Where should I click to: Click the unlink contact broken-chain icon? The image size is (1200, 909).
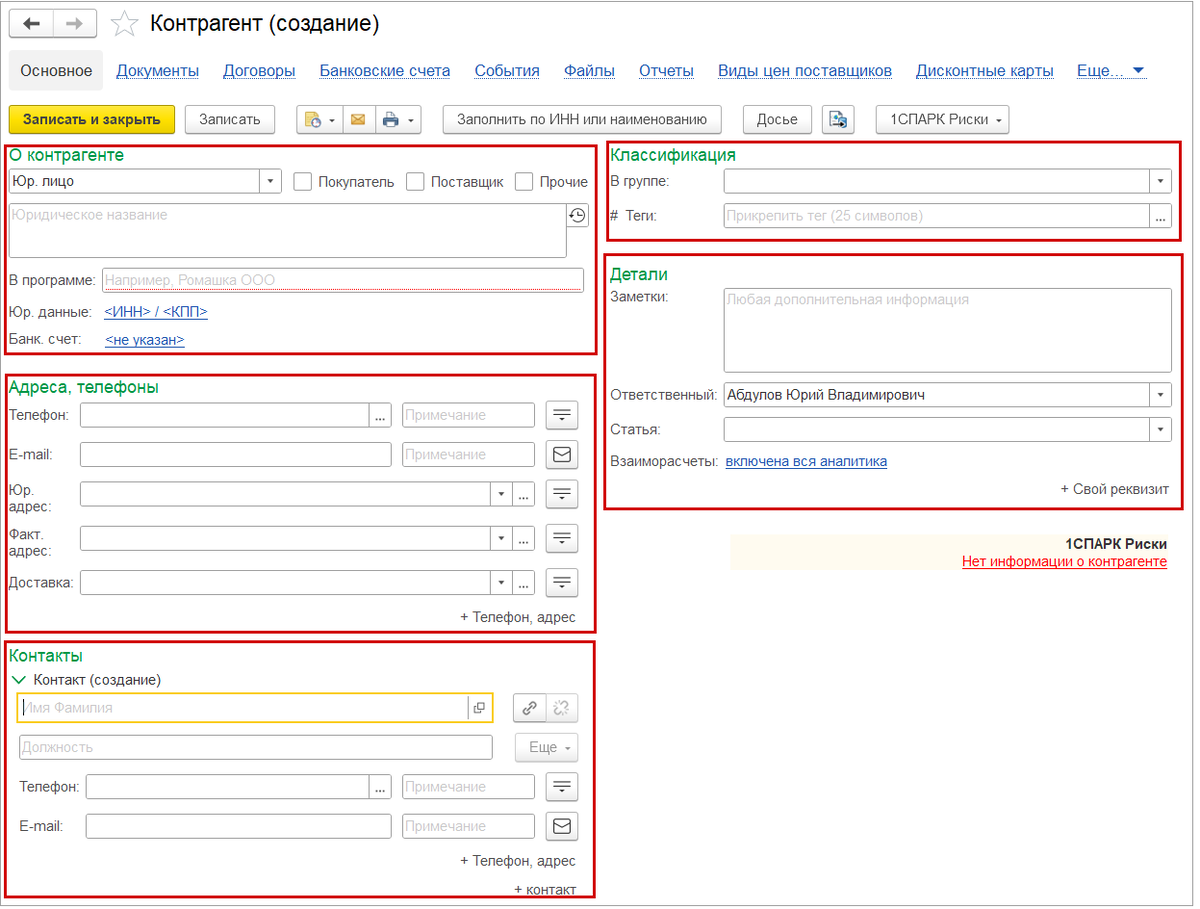(562, 708)
